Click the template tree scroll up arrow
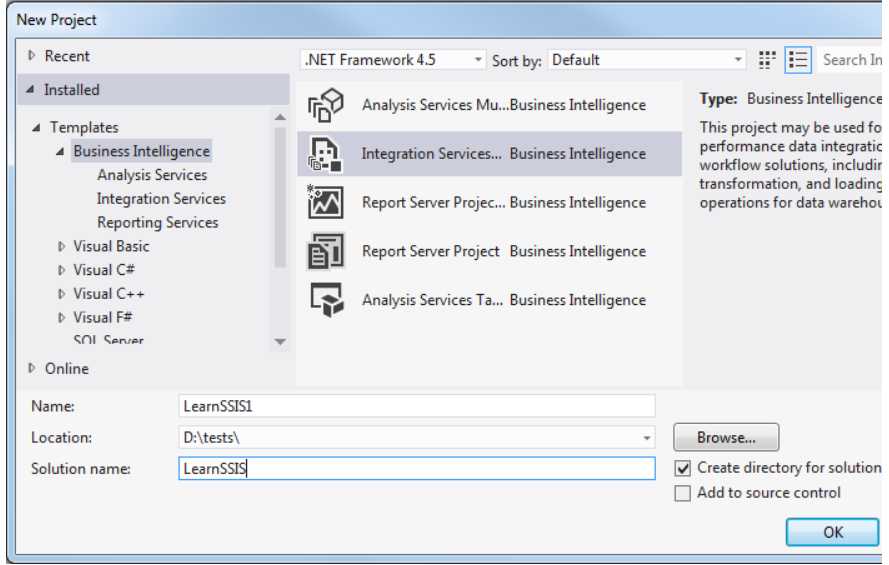Viewport: 889px width, 565px height. click(280, 117)
